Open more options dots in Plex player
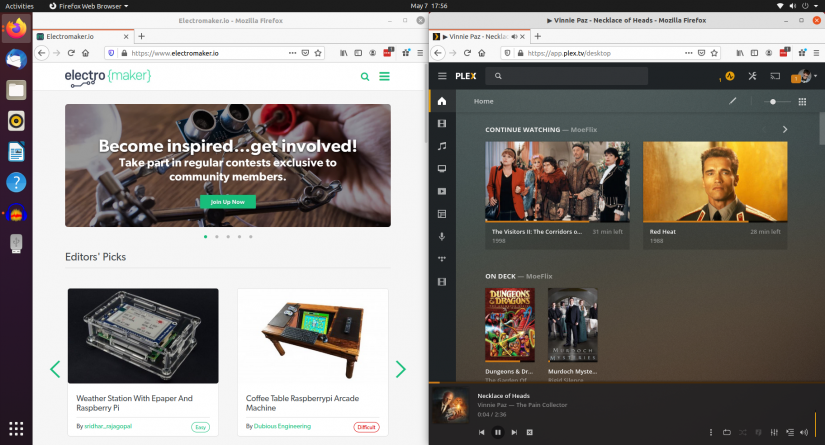The height and width of the screenshot is (445, 825). tap(711, 432)
